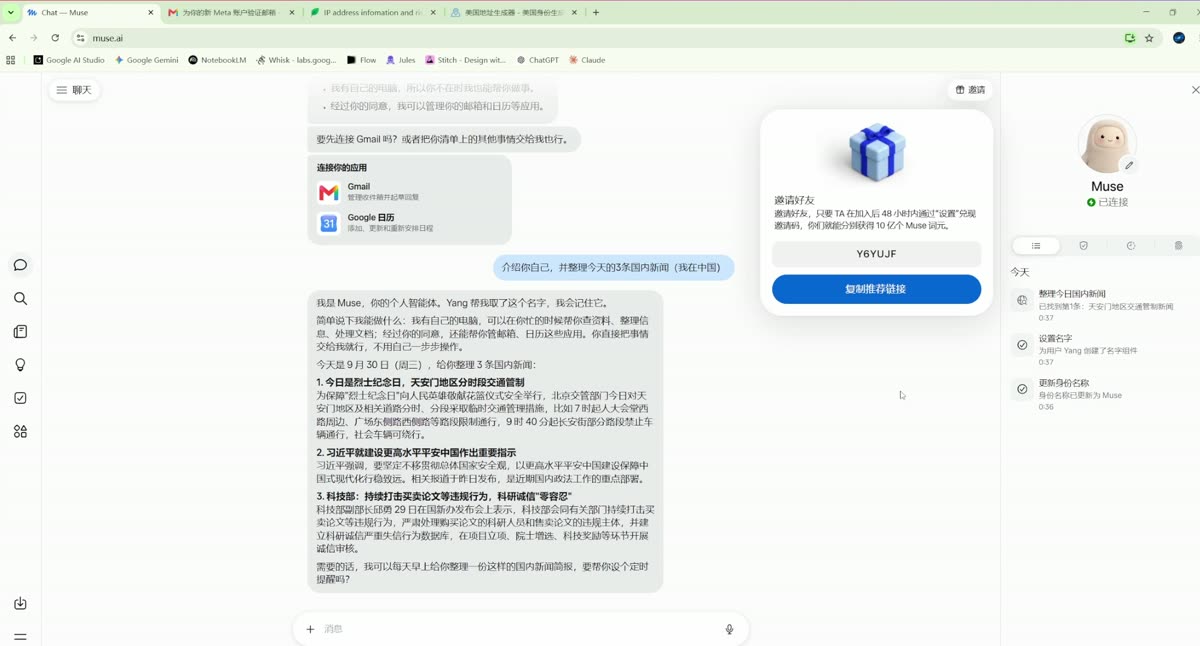Click the browser back arrow

[x=12, y=38]
